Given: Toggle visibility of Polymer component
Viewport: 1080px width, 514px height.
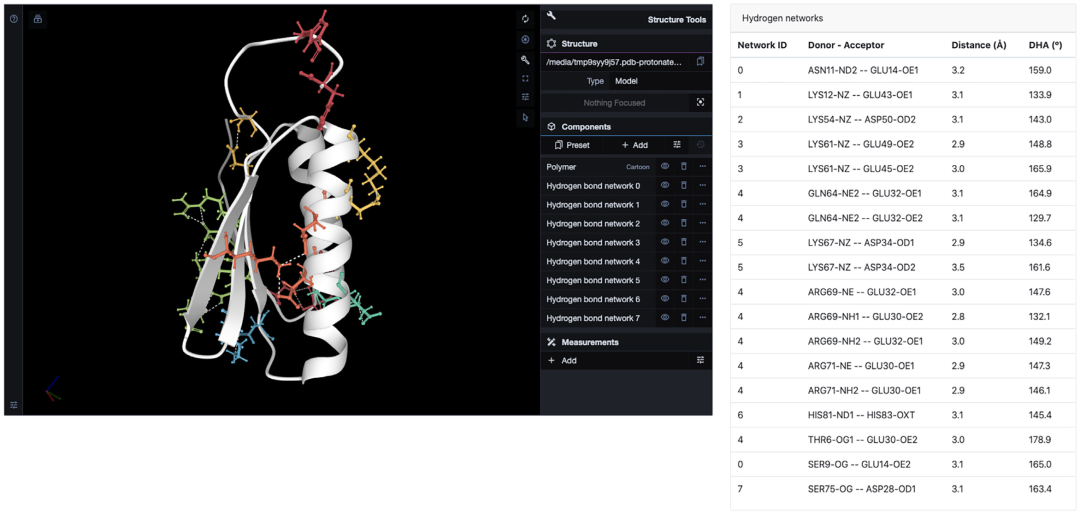Looking at the screenshot, I should tap(665, 166).
